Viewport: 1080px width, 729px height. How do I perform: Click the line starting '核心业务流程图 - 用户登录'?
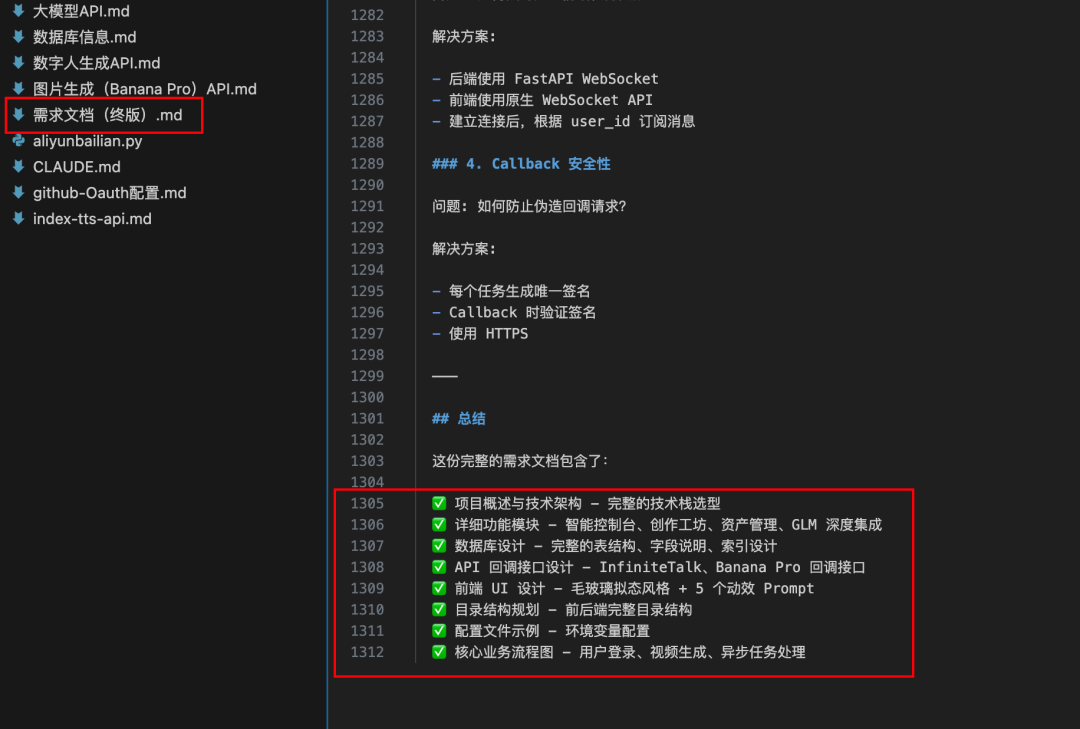tap(630, 652)
